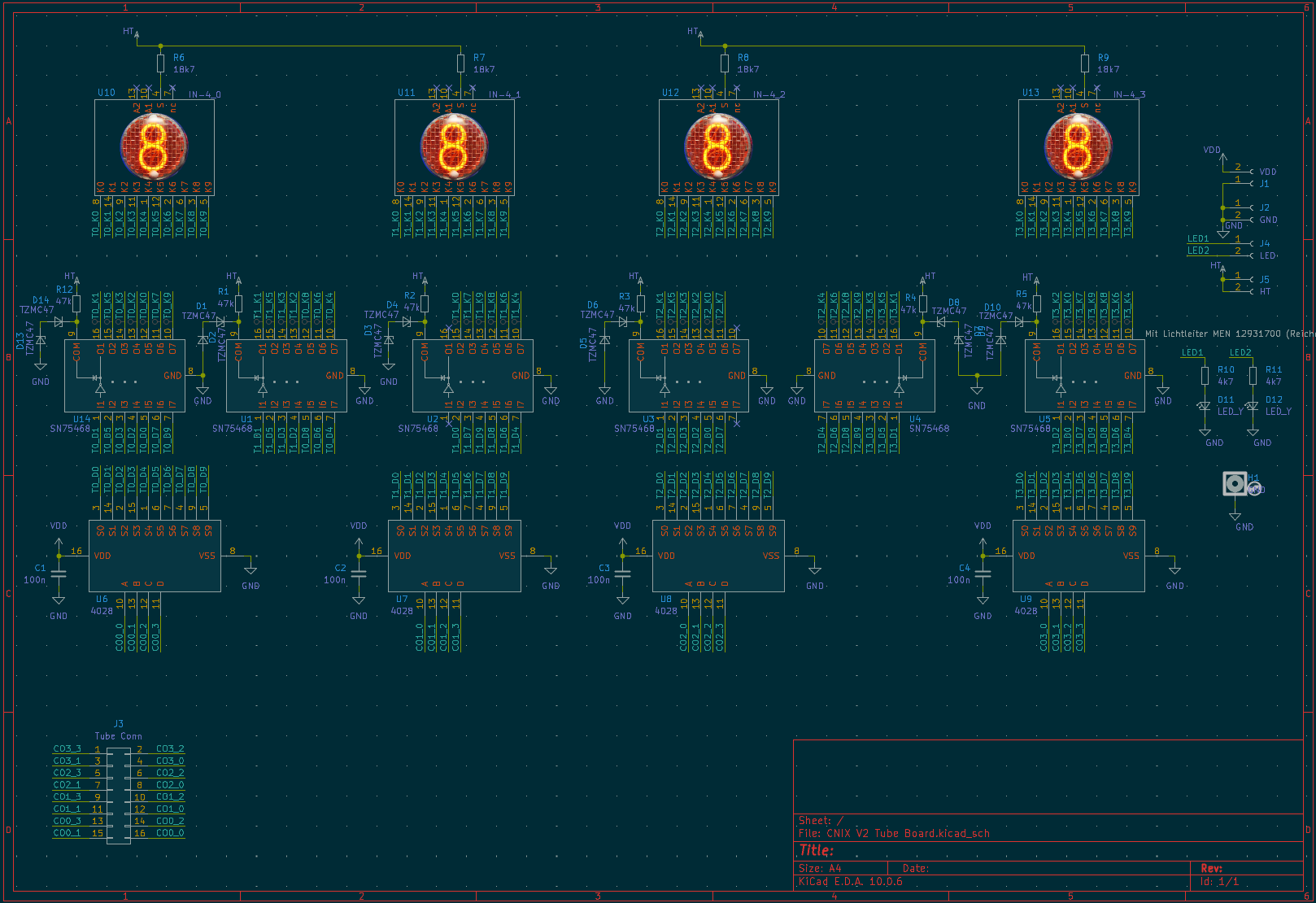Select the C1 100n capacitor symbol
Screen dimensions: 1316x903
pos(59,574)
